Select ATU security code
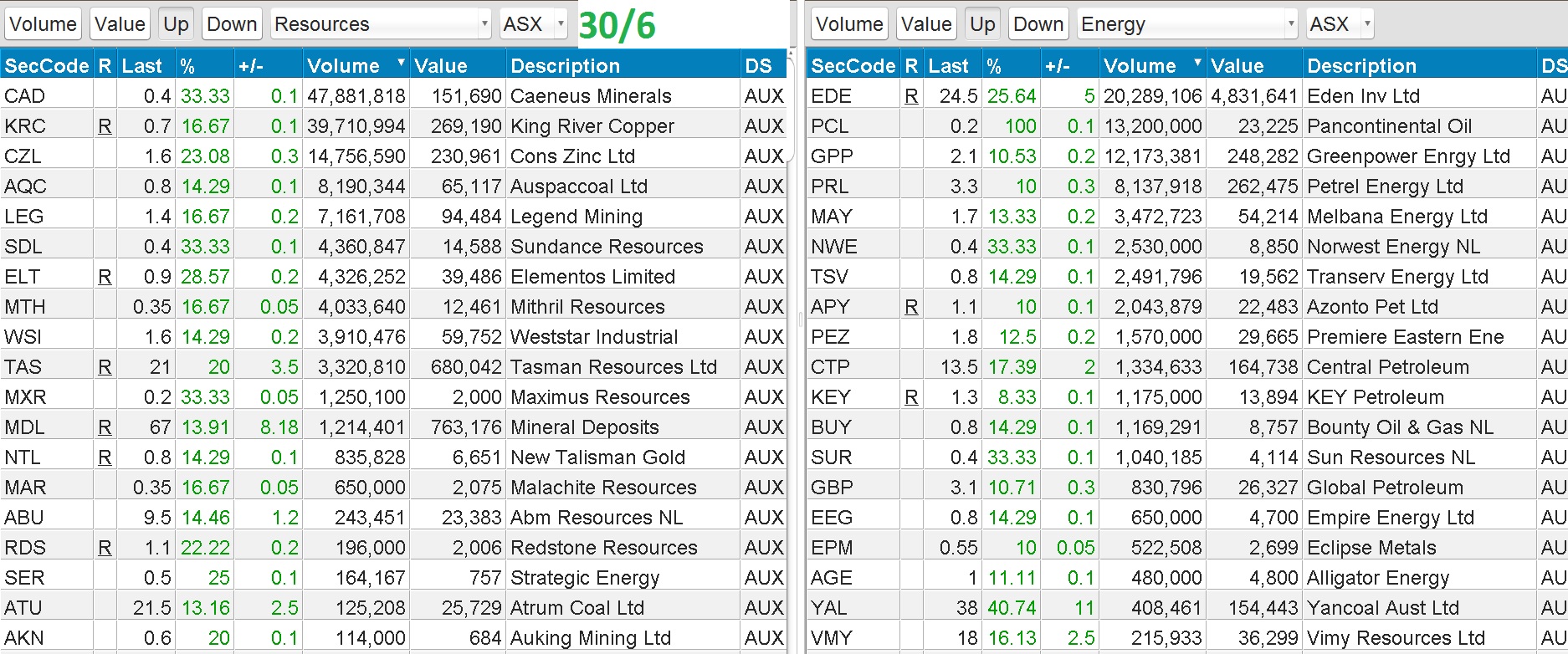 coord(23,608)
